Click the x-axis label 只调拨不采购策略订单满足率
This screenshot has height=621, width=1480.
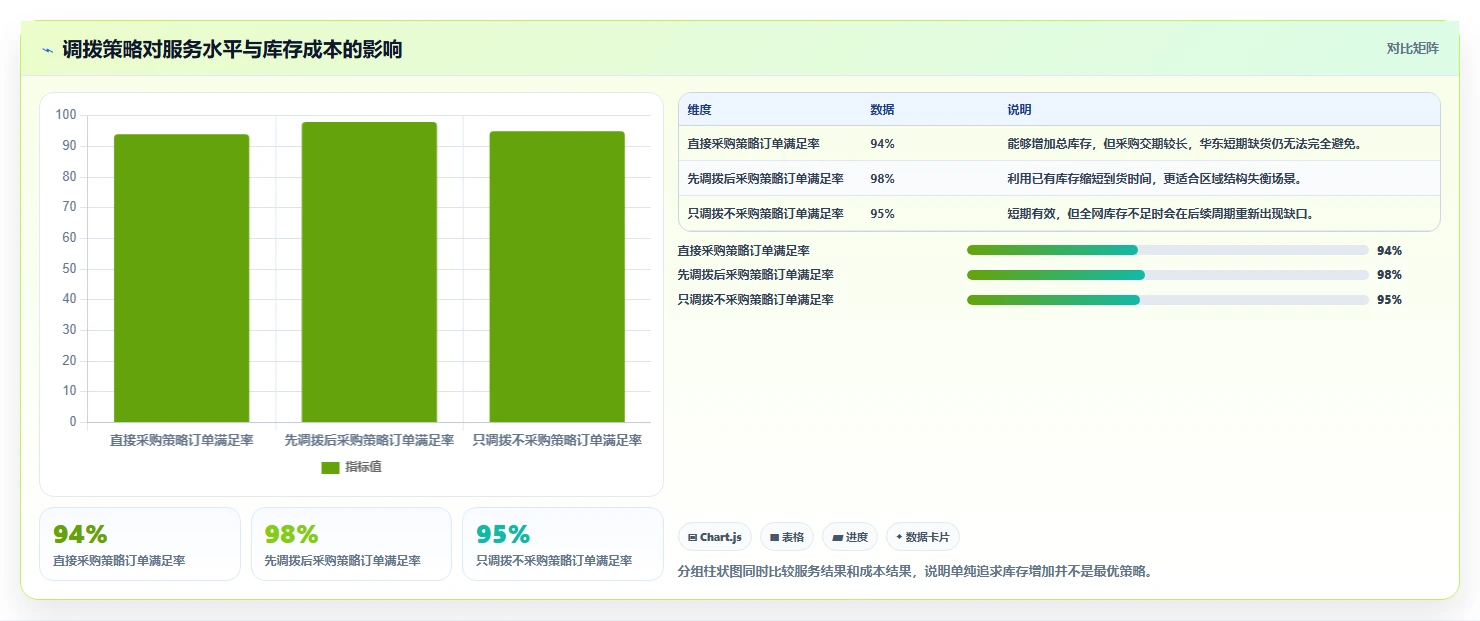click(557, 440)
